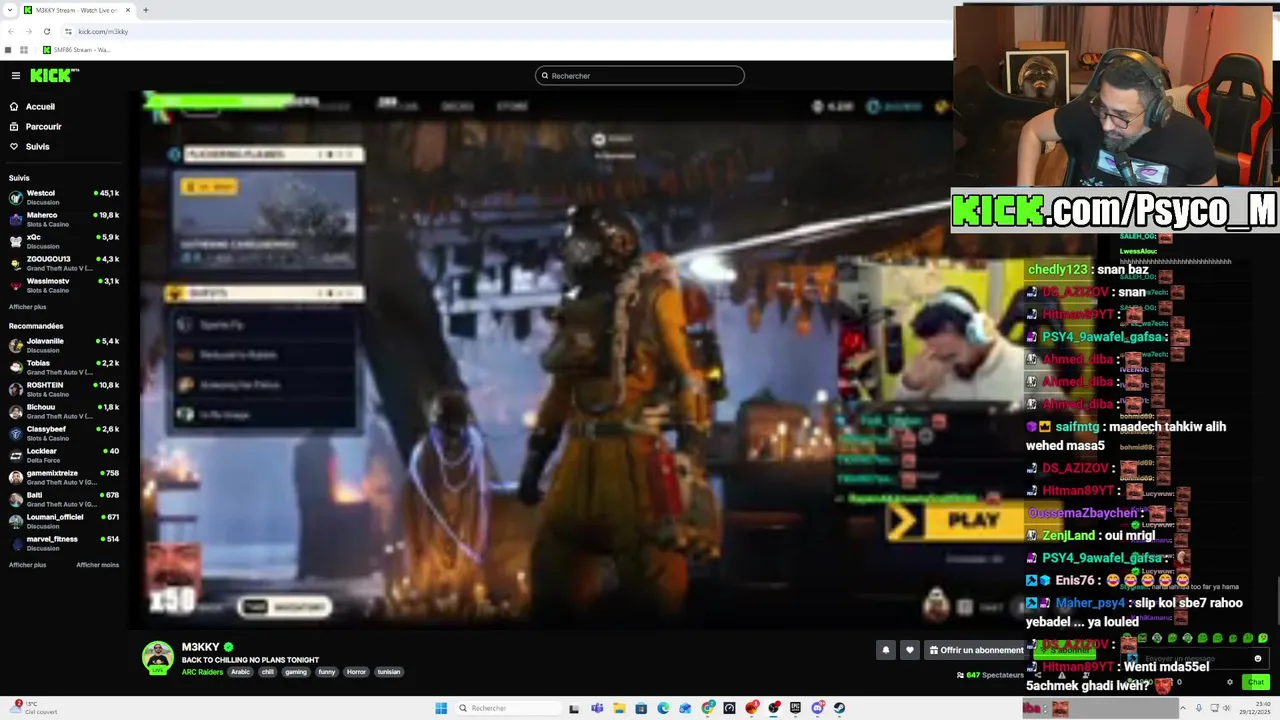Open Wassimostv channel in sidebar

click(x=64, y=284)
